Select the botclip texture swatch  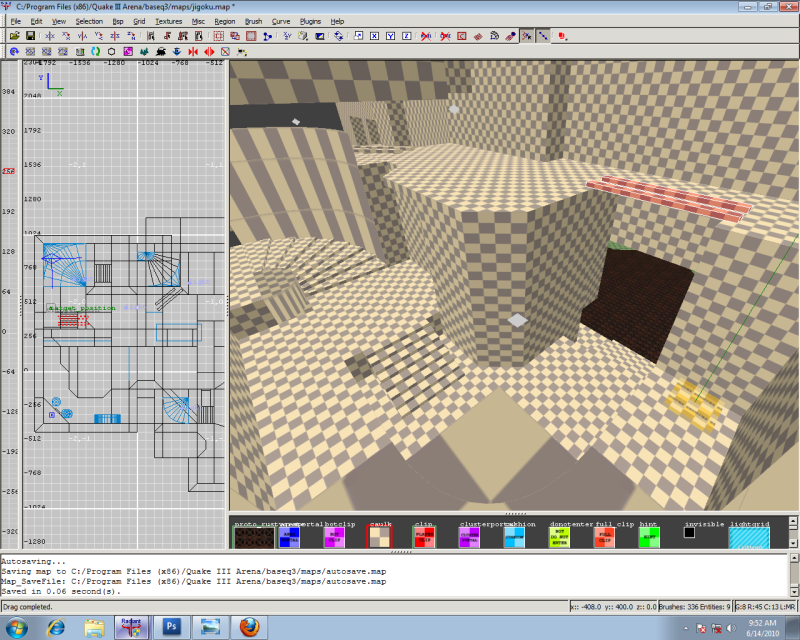pos(334,537)
